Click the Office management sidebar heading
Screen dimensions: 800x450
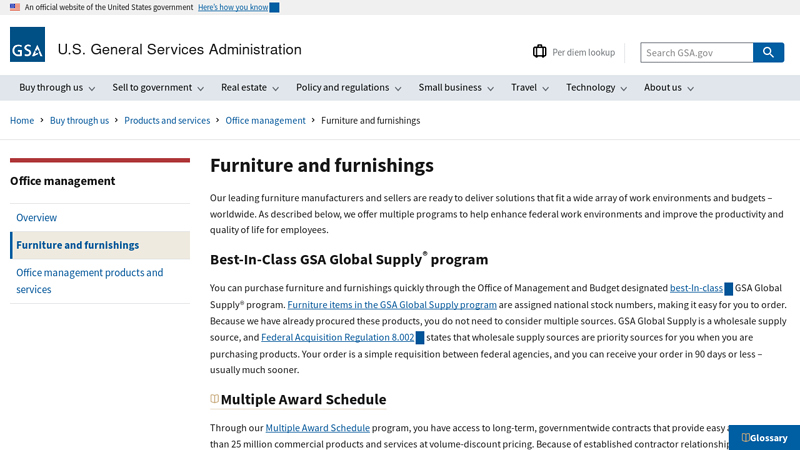(x=63, y=181)
